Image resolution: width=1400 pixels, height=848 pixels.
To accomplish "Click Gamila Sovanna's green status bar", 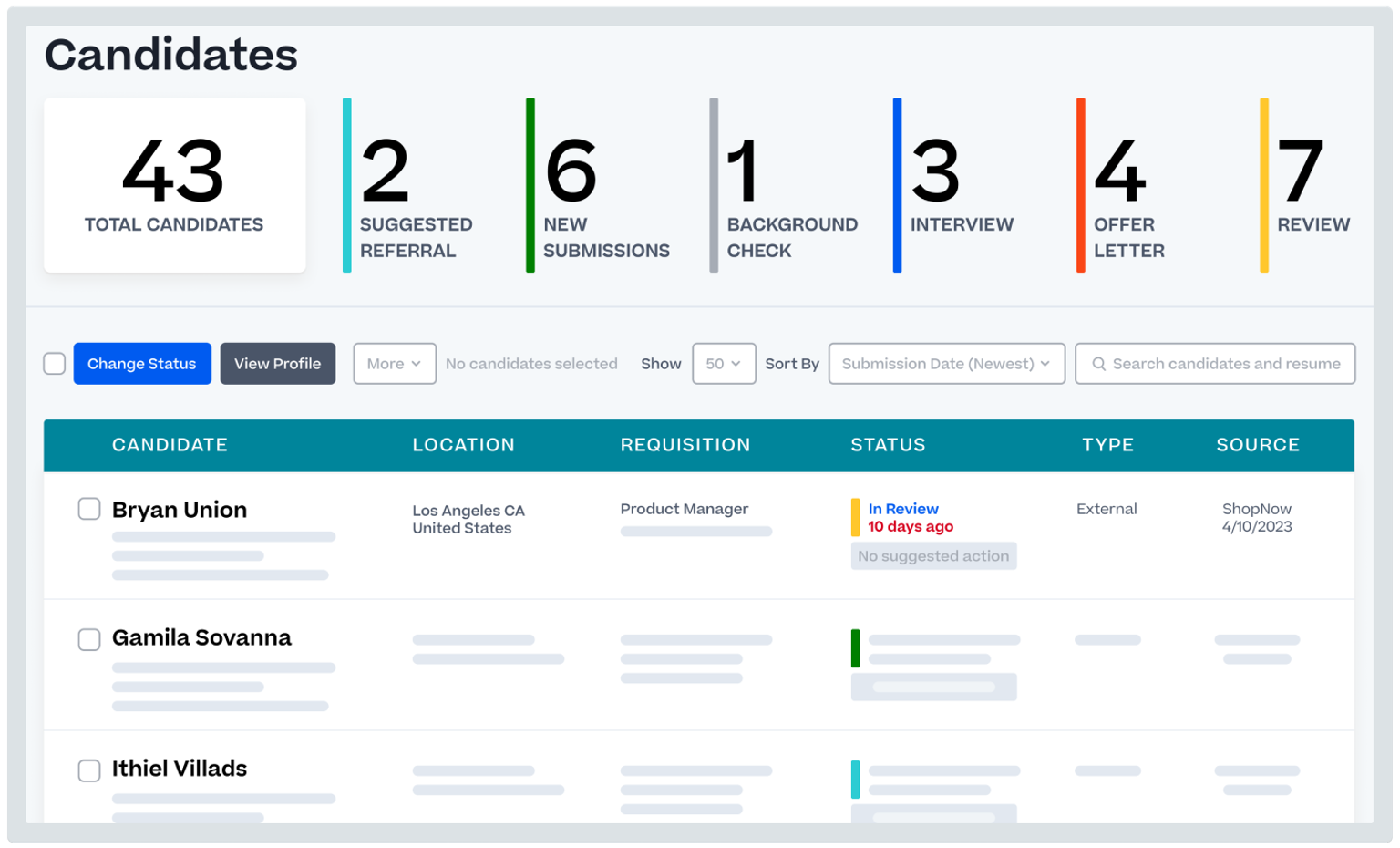I will point(855,648).
